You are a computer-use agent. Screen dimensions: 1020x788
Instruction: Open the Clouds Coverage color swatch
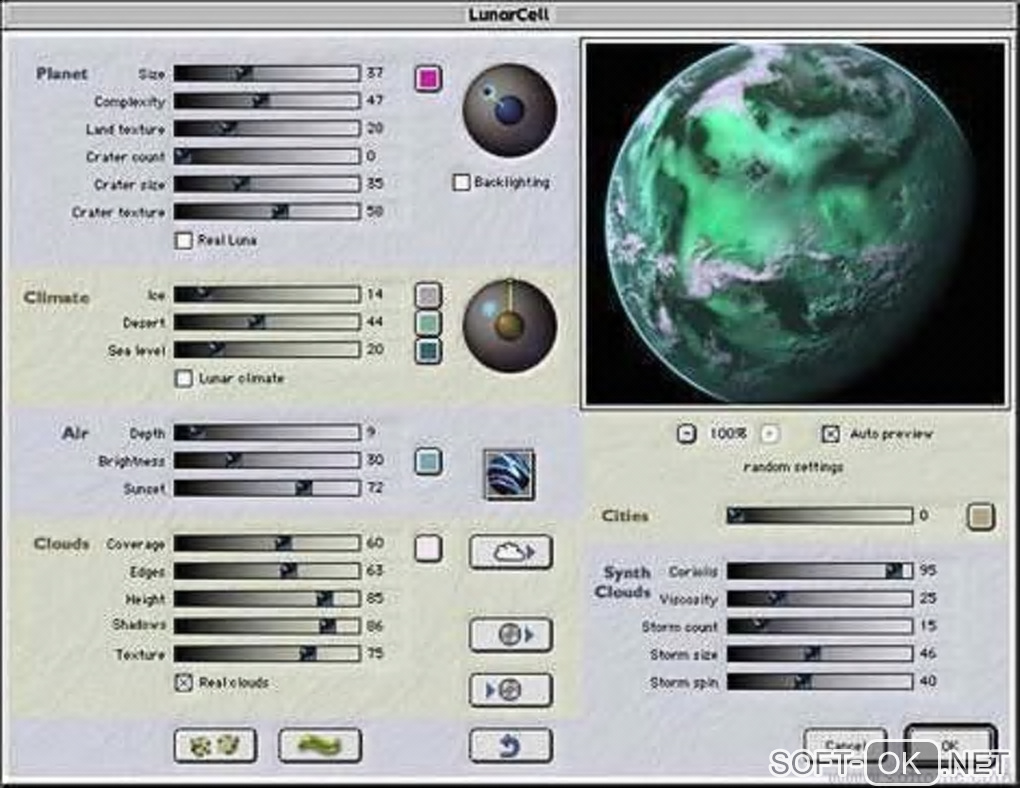click(x=428, y=548)
